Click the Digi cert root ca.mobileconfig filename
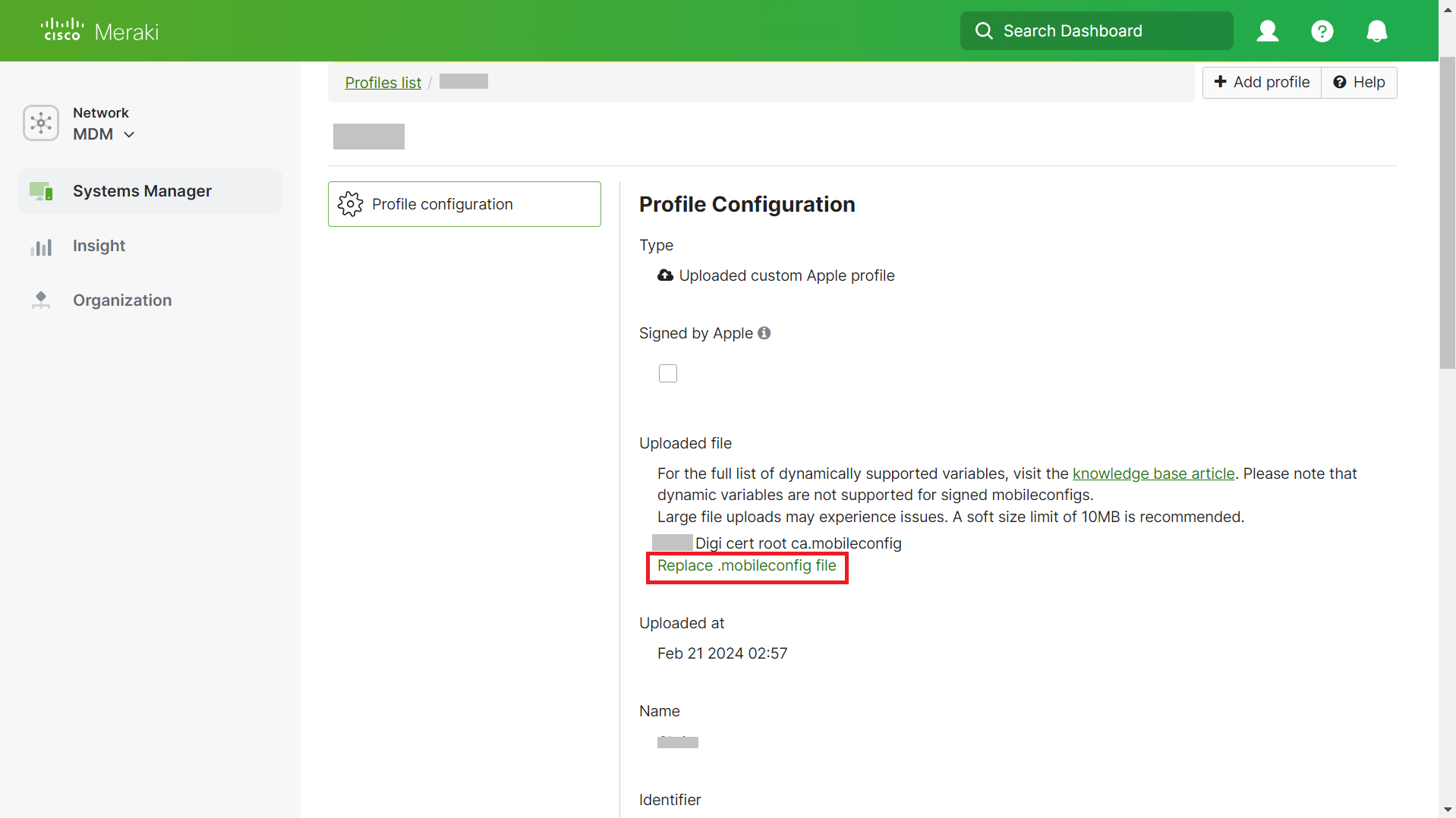 coord(799,543)
